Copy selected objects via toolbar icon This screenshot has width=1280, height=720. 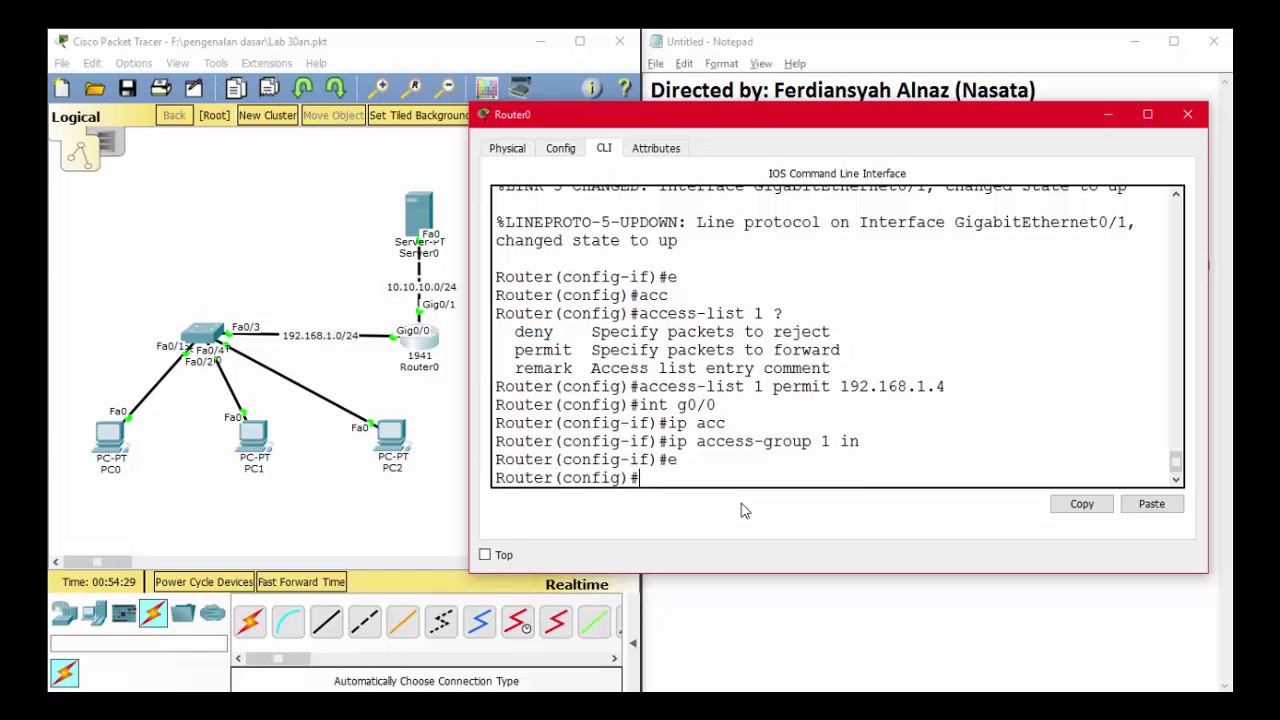tap(236, 89)
